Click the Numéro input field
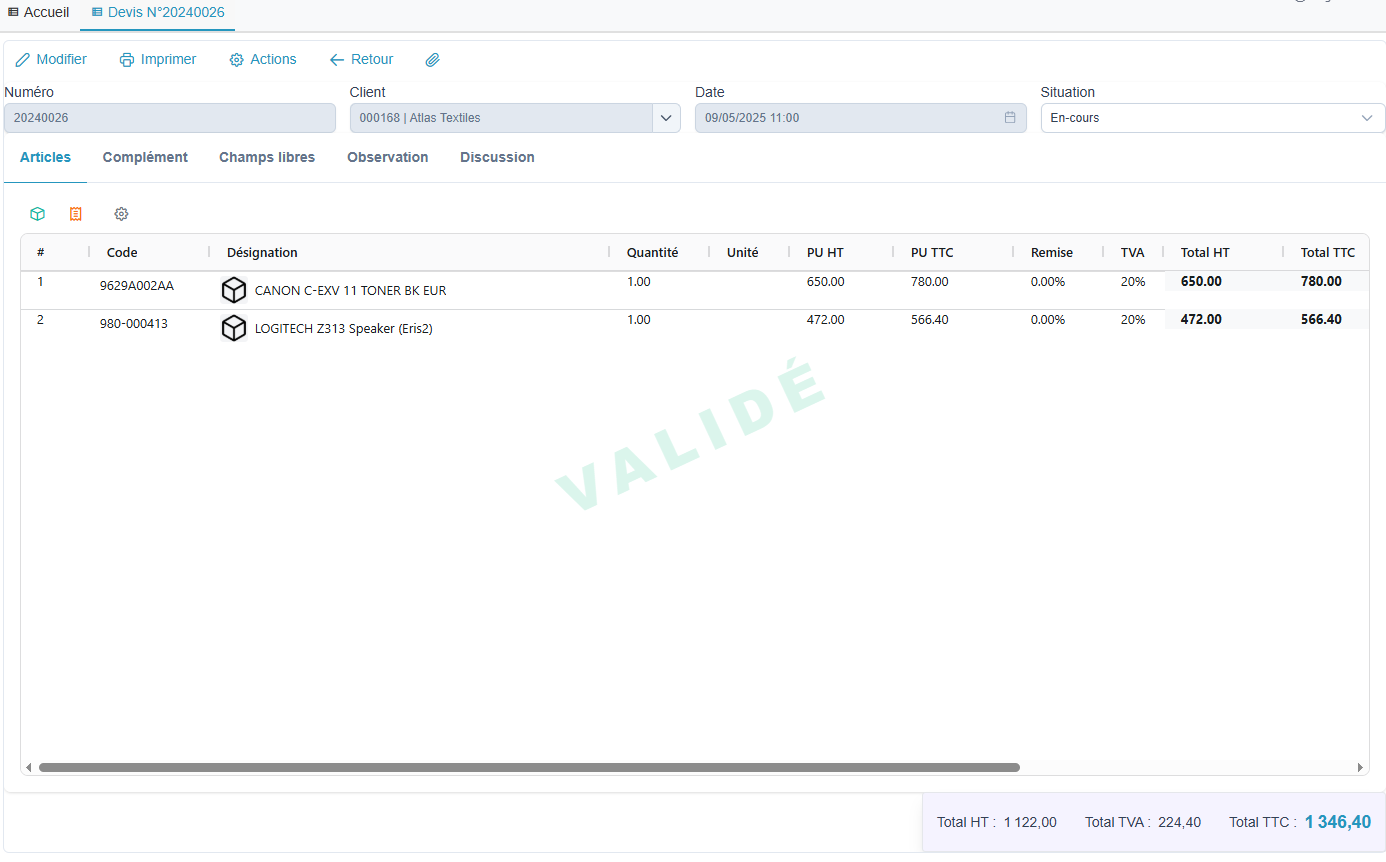Viewport: 1386px width, 862px height. [170, 118]
